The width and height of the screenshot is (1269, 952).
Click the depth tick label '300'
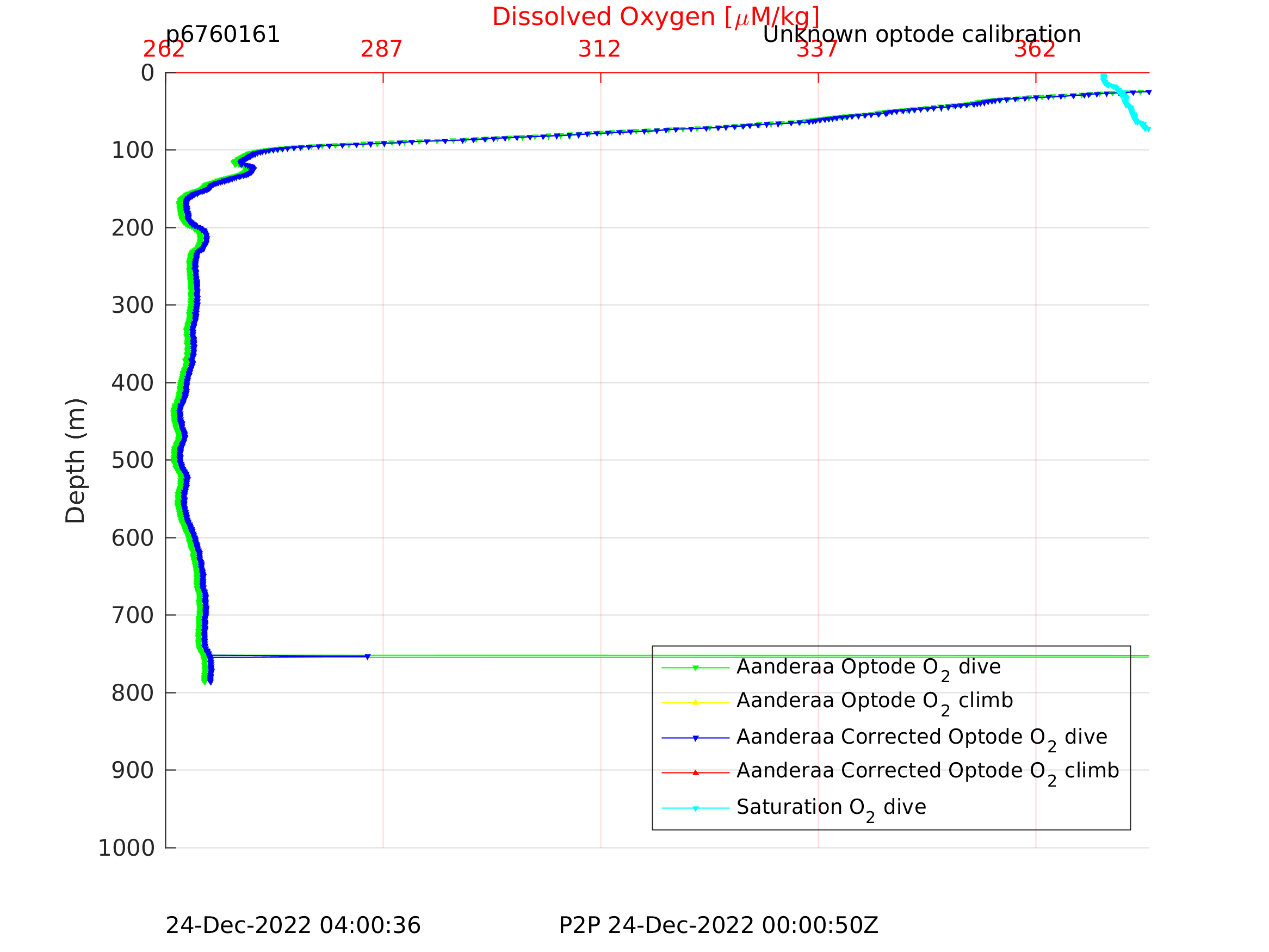click(133, 305)
